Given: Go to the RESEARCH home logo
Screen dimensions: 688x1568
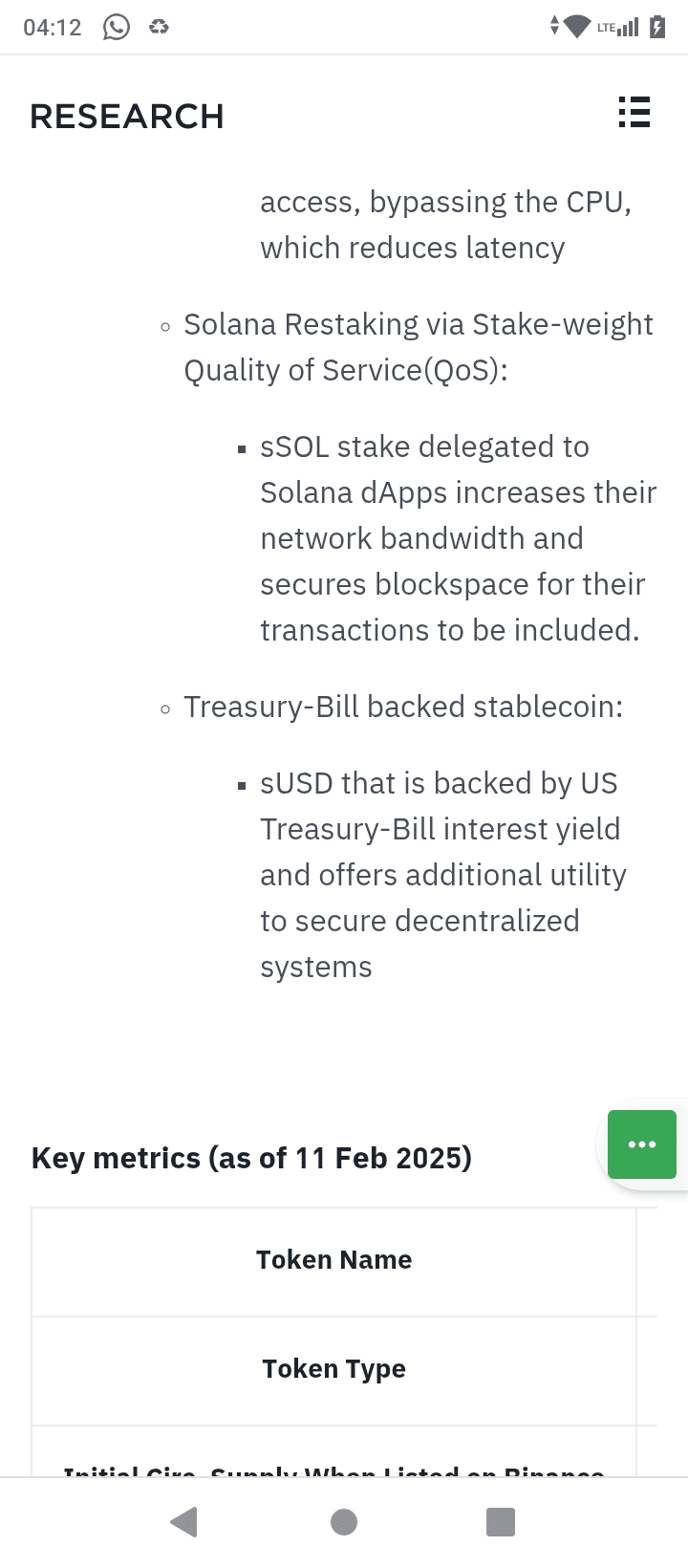Looking at the screenshot, I should (127, 117).
